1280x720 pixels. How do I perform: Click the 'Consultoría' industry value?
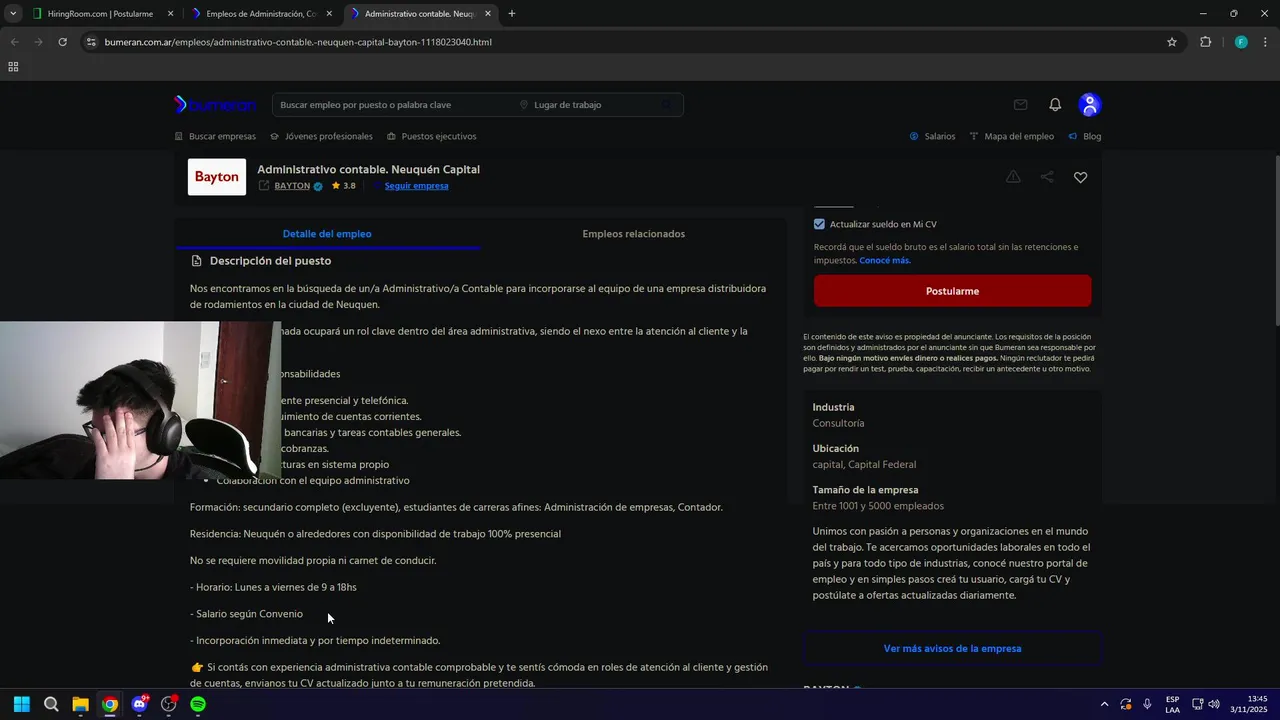tap(838, 424)
